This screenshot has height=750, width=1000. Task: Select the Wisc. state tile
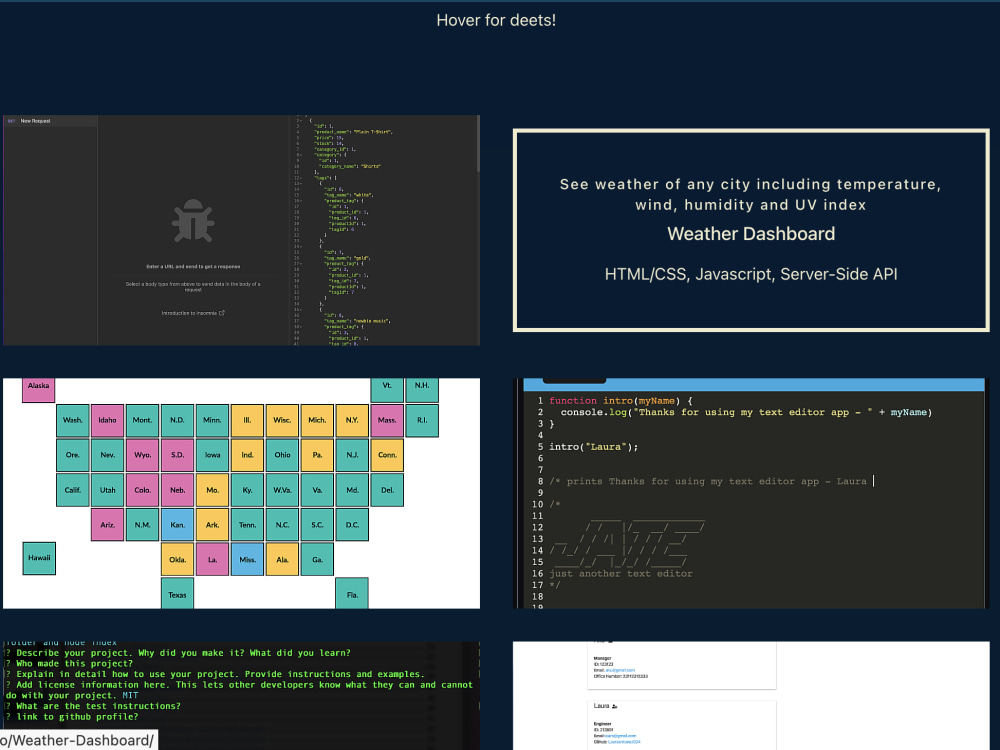coord(283,420)
